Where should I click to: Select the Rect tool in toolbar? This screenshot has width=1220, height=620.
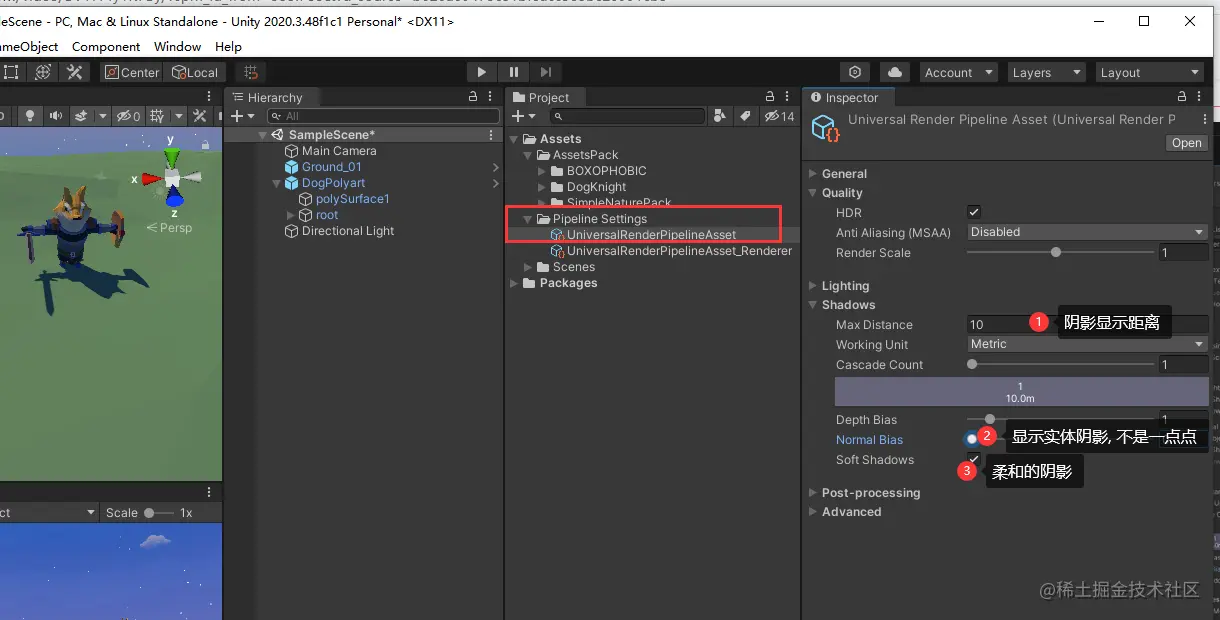tap(11, 72)
